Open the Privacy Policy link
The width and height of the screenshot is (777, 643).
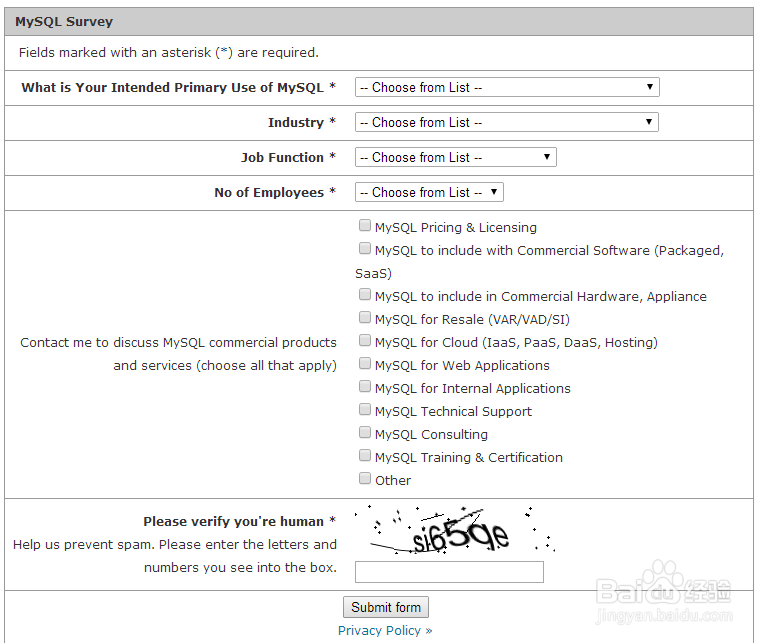pyautogui.click(x=385, y=631)
